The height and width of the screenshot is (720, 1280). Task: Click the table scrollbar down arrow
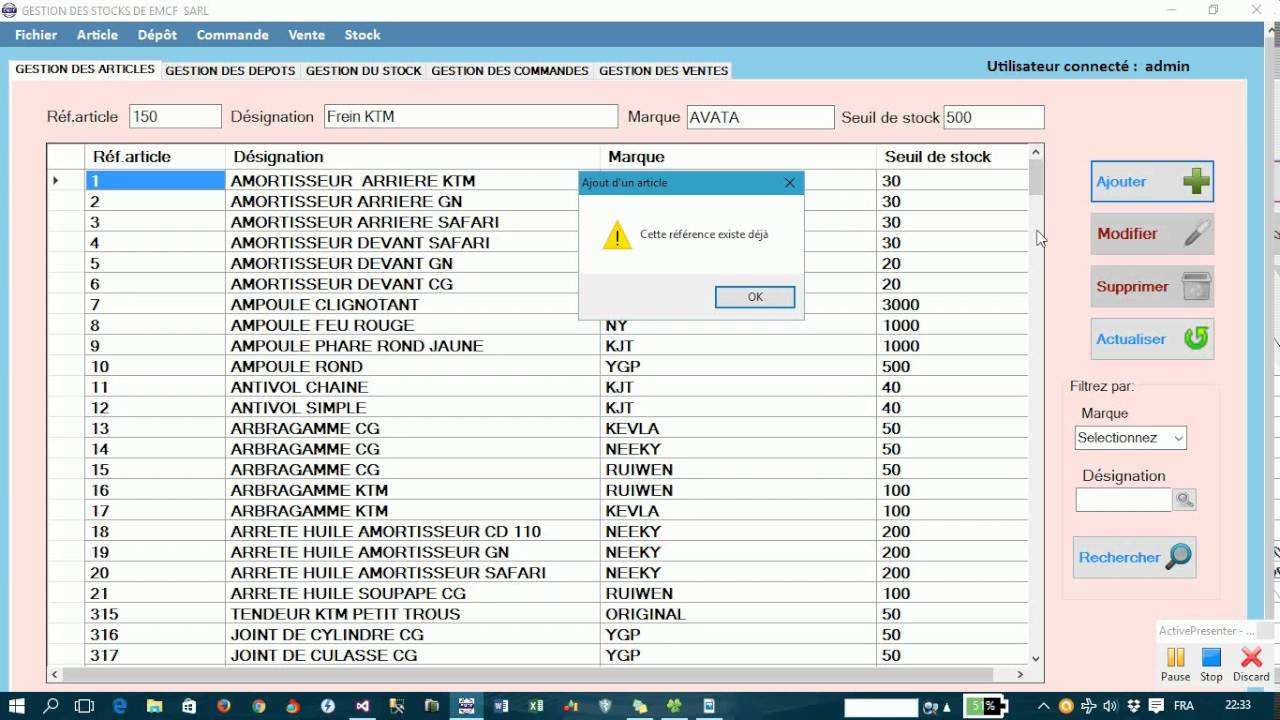pos(1036,658)
